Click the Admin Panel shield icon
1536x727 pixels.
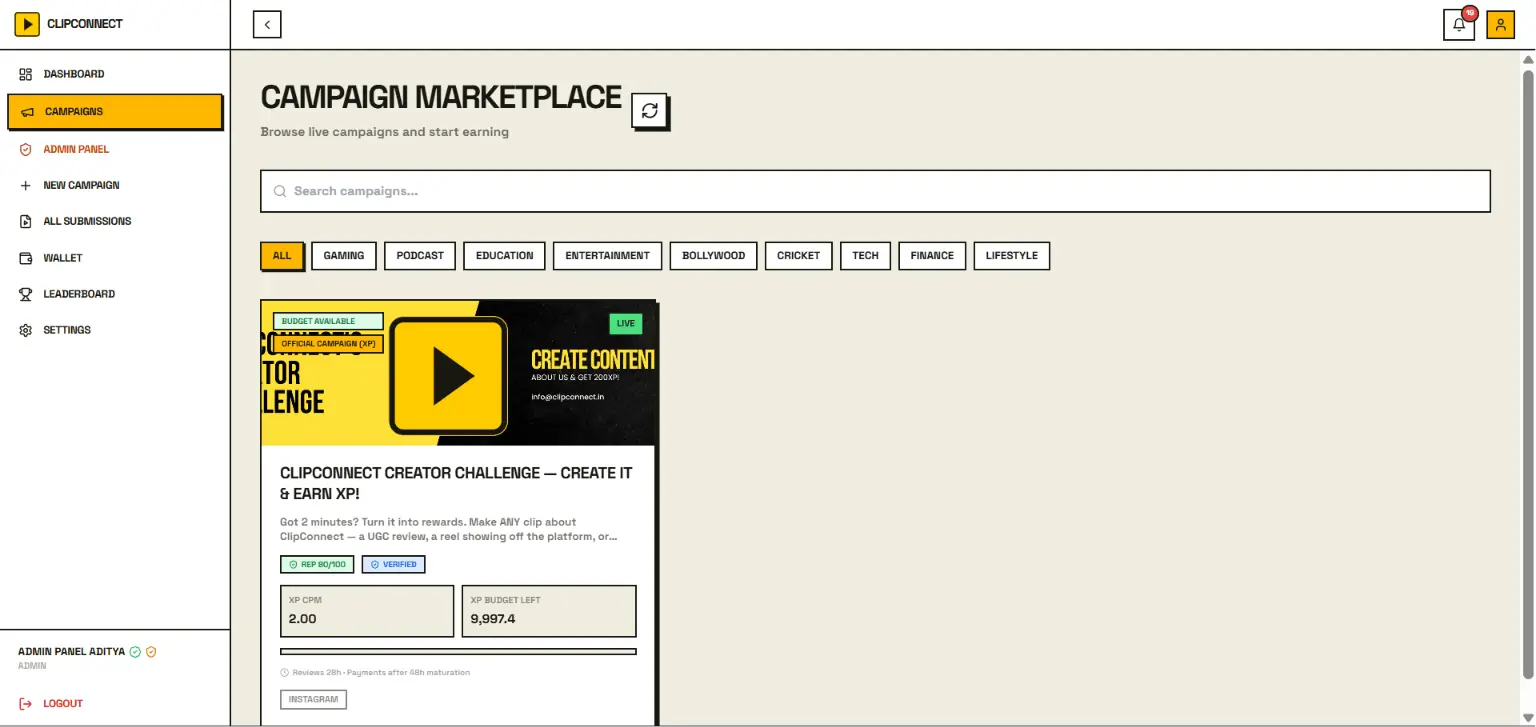click(26, 149)
